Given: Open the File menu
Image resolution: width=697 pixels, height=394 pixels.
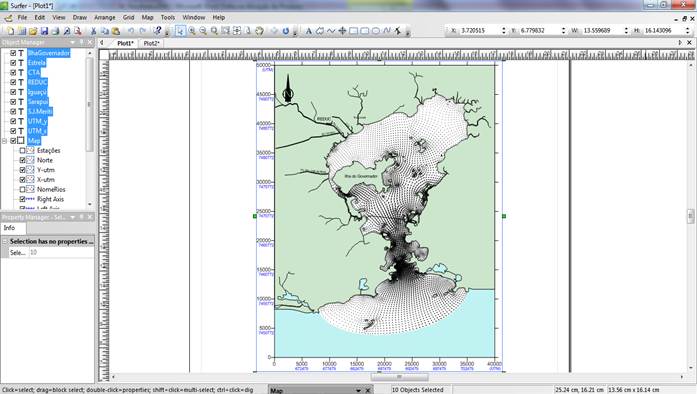Looking at the screenshot, I should click(22, 17).
